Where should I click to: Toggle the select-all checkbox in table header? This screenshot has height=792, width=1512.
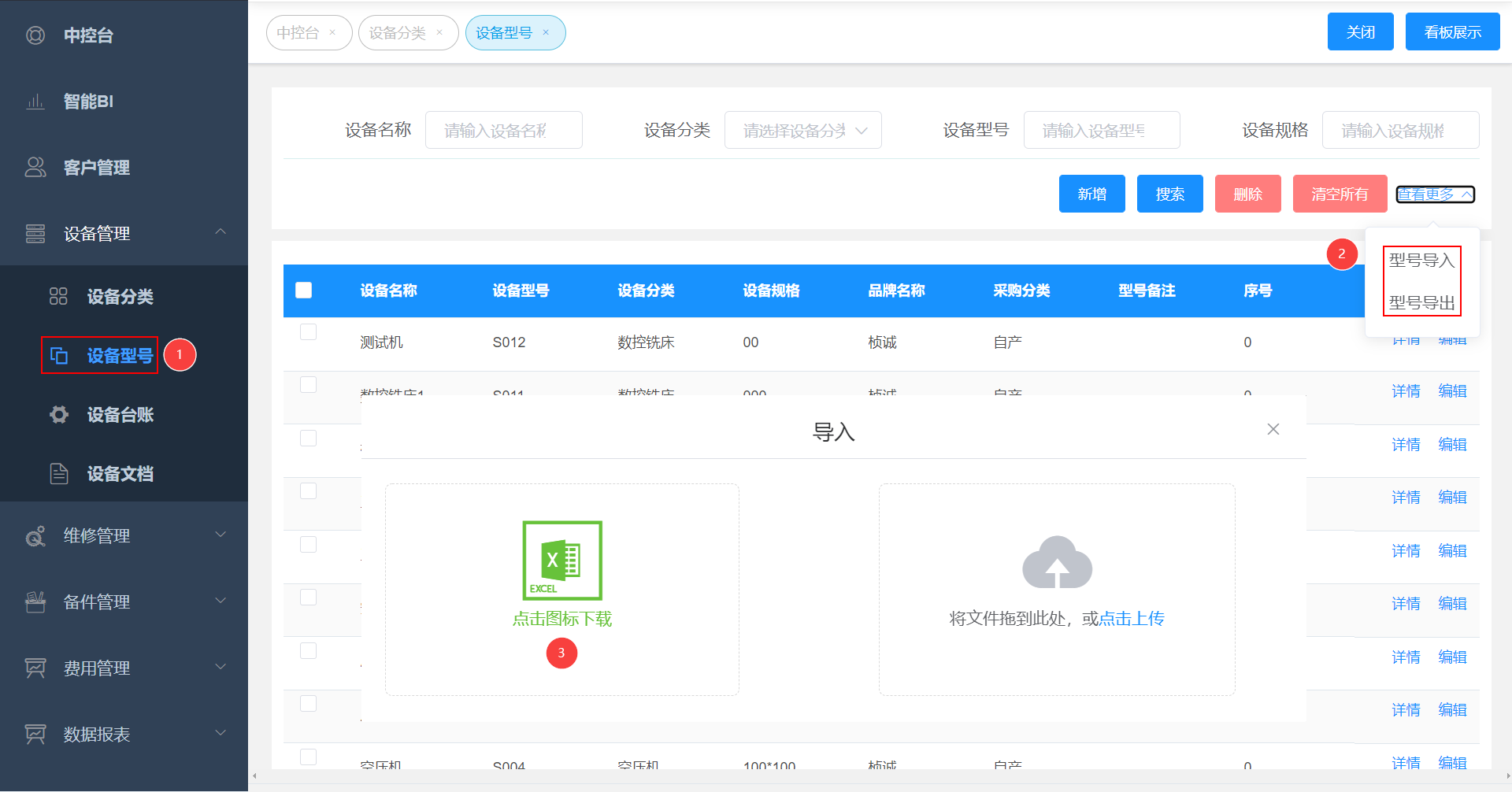pyautogui.click(x=304, y=291)
